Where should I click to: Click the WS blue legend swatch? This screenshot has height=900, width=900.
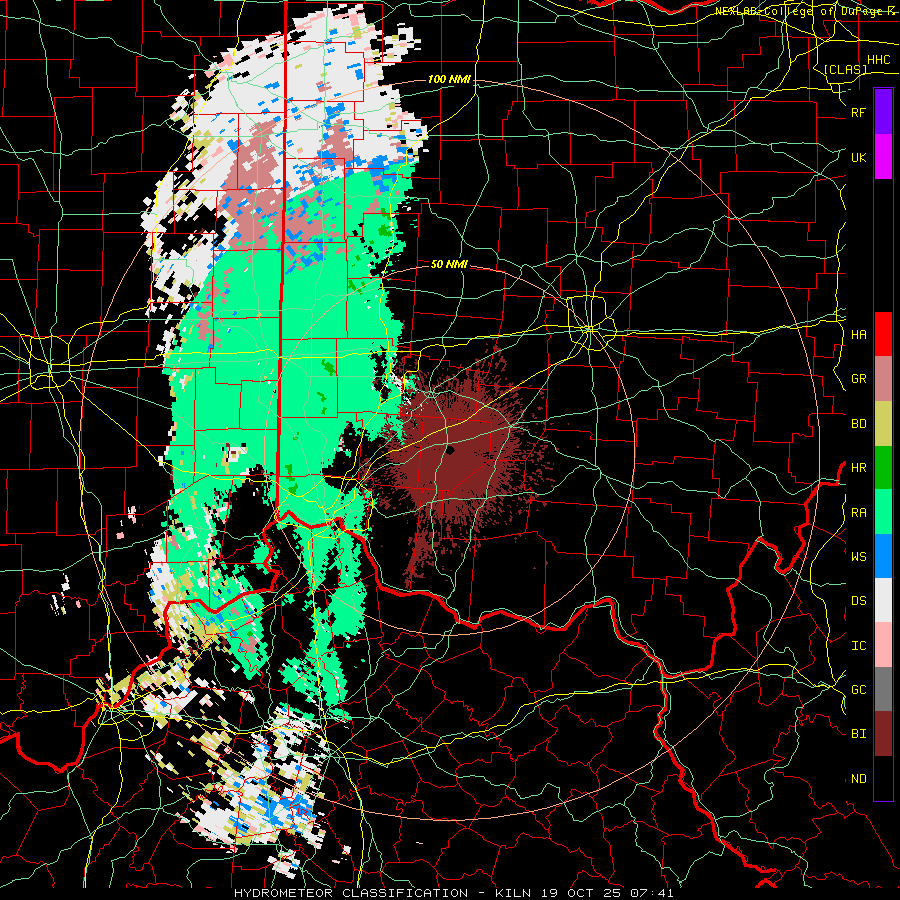883,556
